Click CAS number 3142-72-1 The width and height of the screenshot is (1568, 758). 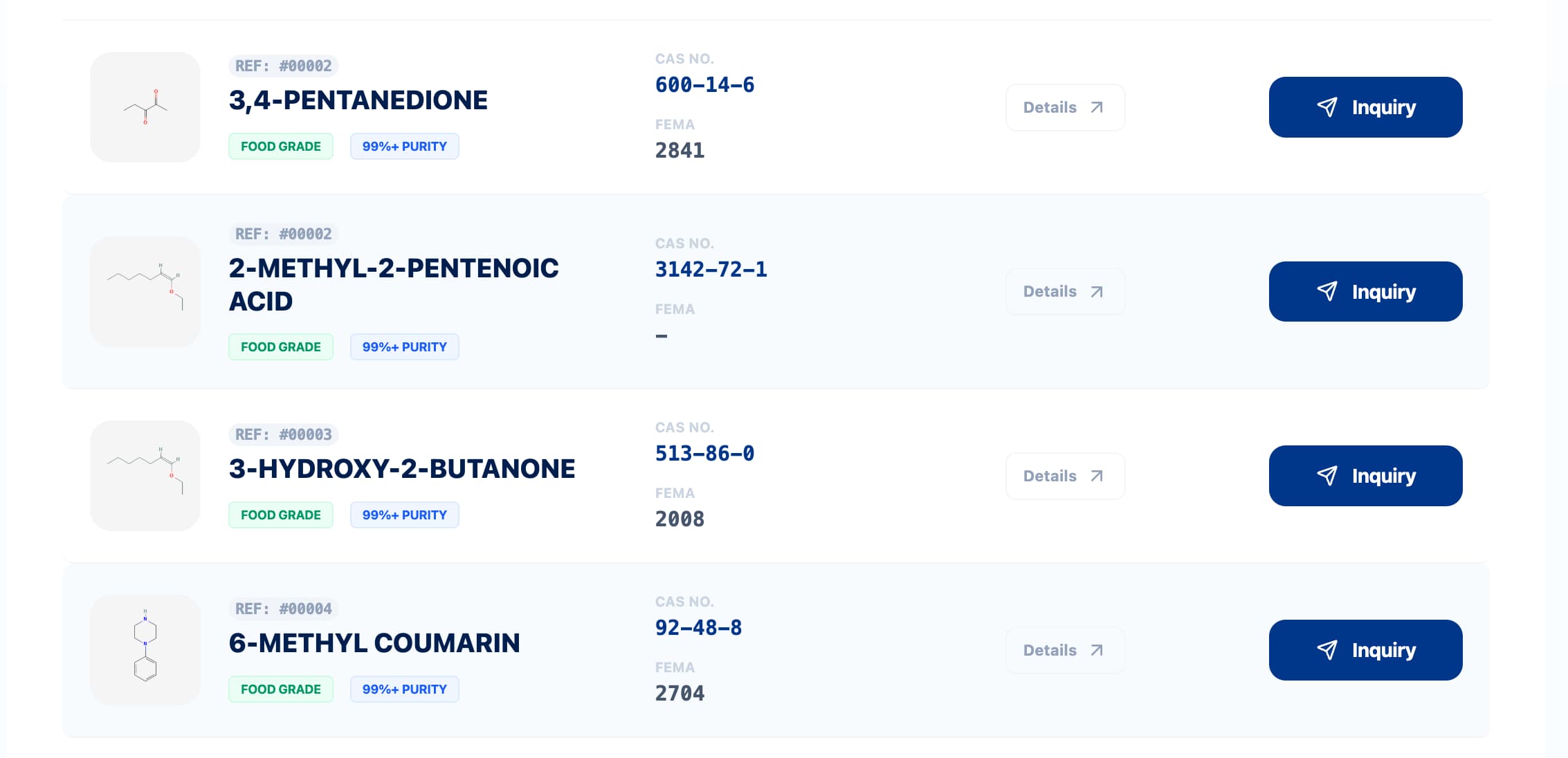(711, 269)
